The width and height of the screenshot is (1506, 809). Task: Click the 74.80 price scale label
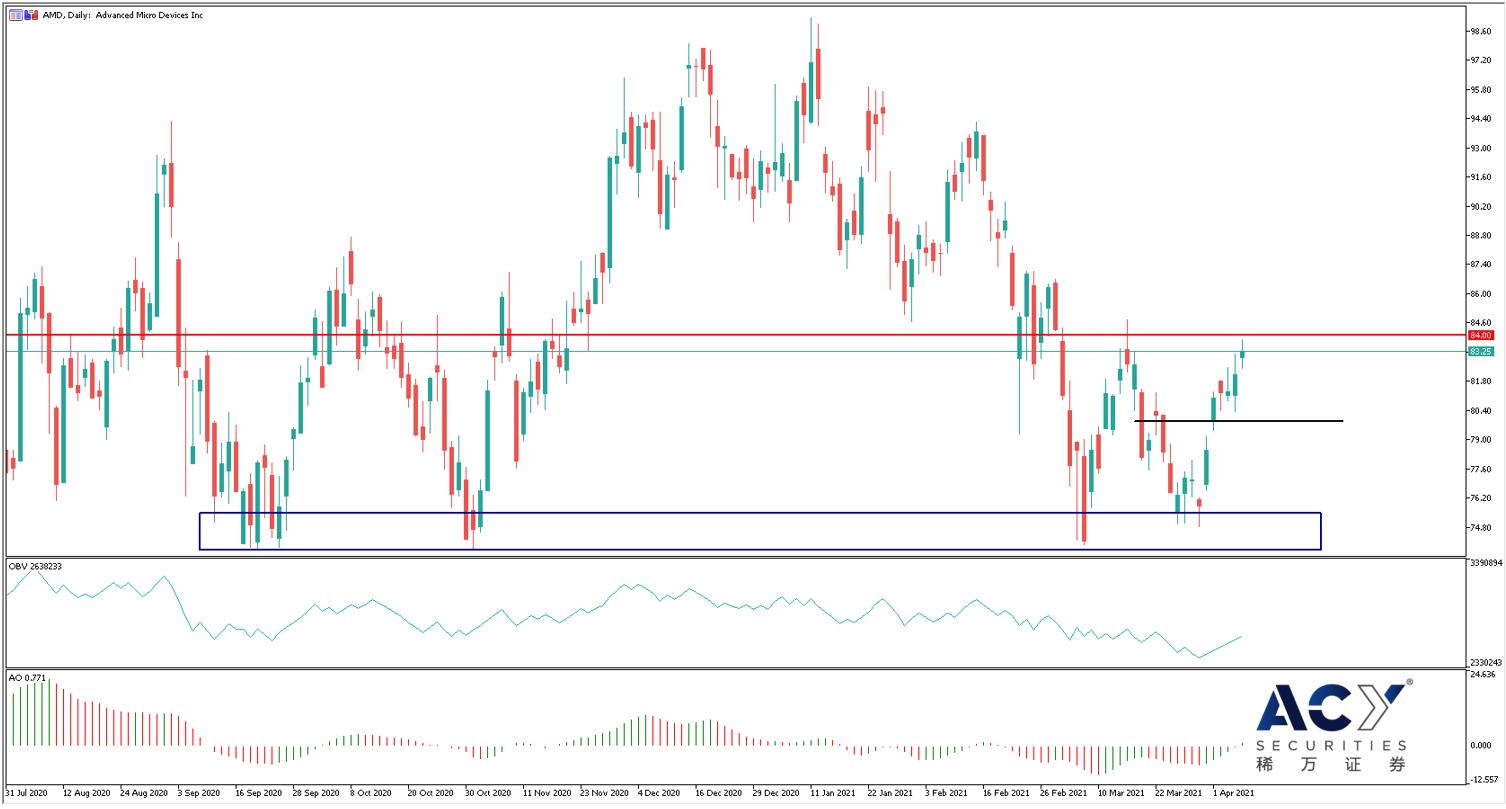click(1480, 528)
